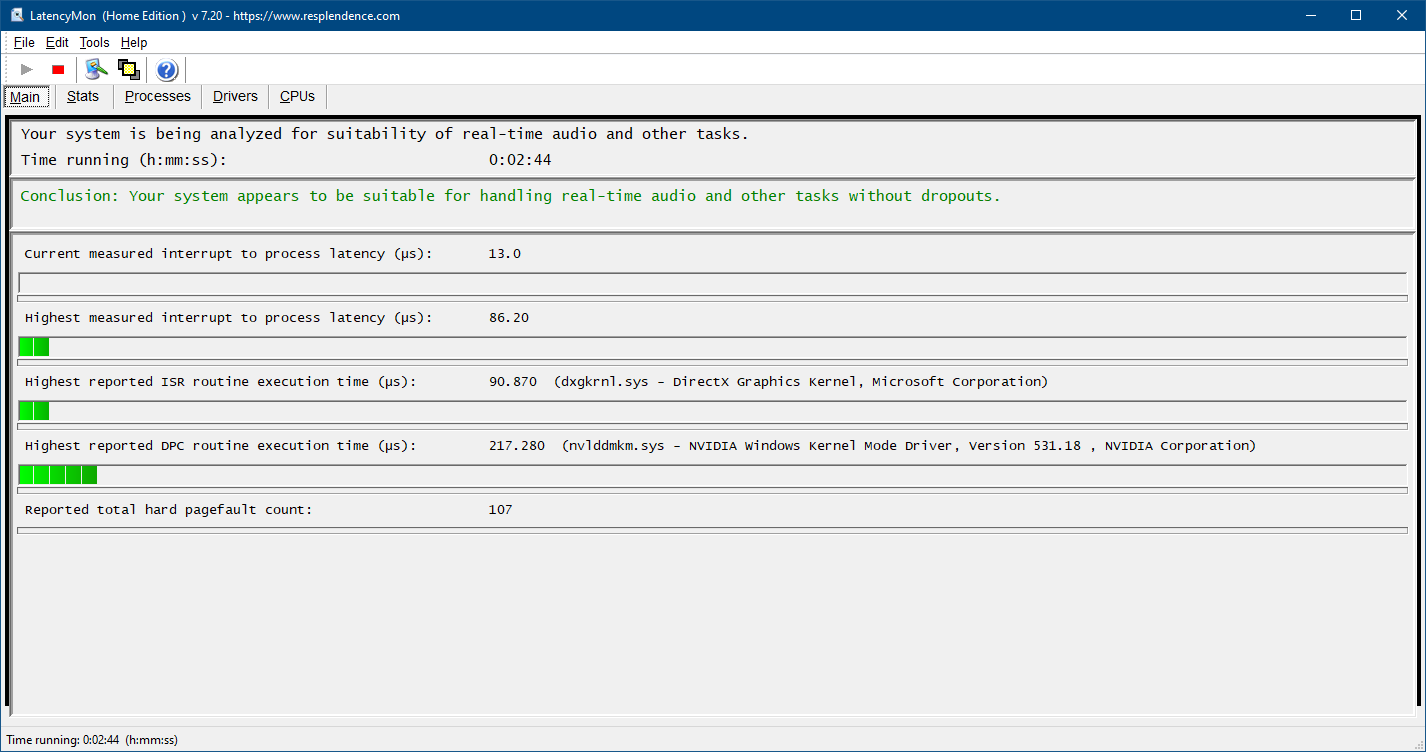Open the Tools menu

94,43
